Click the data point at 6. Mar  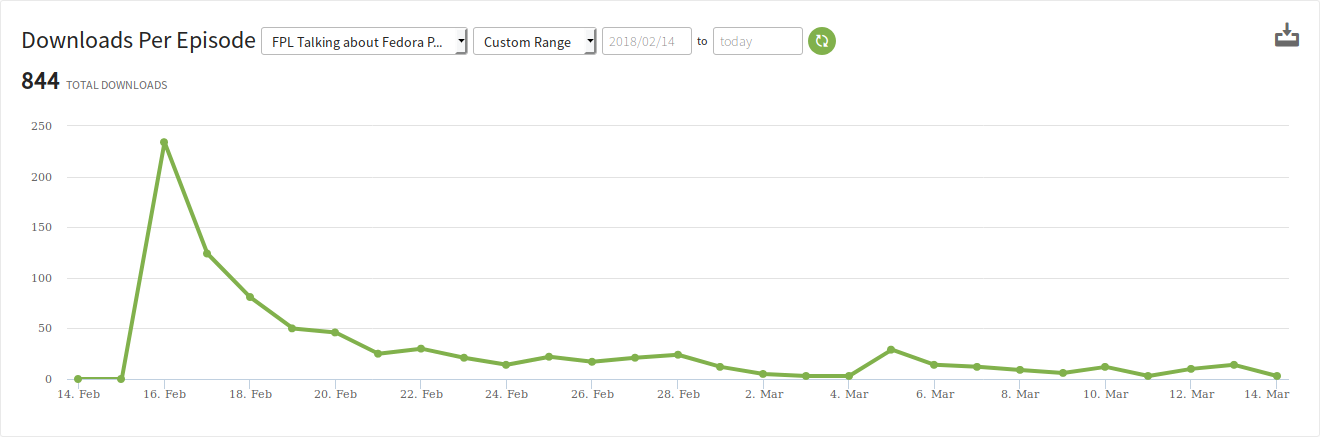(934, 365)
